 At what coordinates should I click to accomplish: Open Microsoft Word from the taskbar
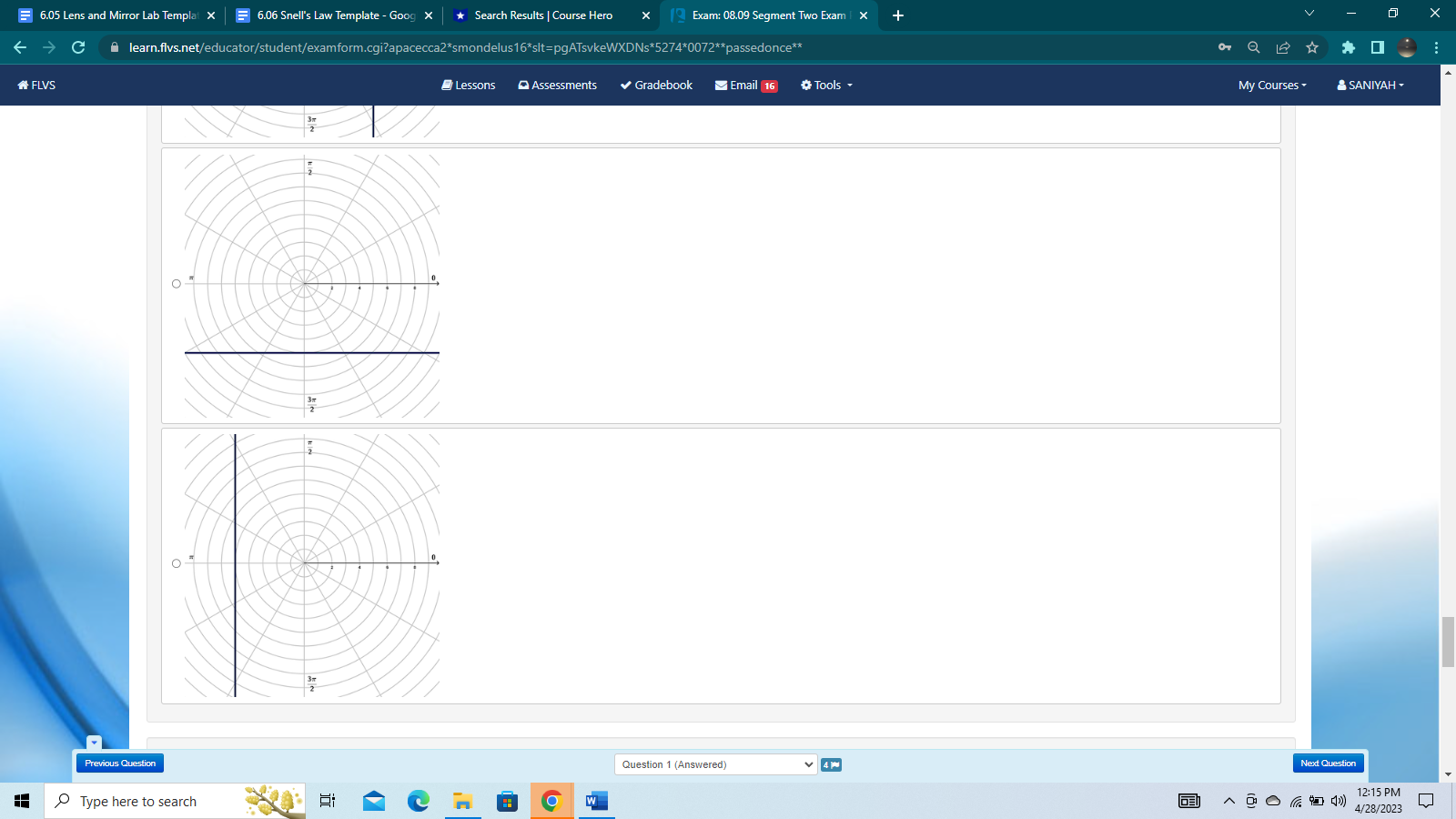(x=596, y=801)
